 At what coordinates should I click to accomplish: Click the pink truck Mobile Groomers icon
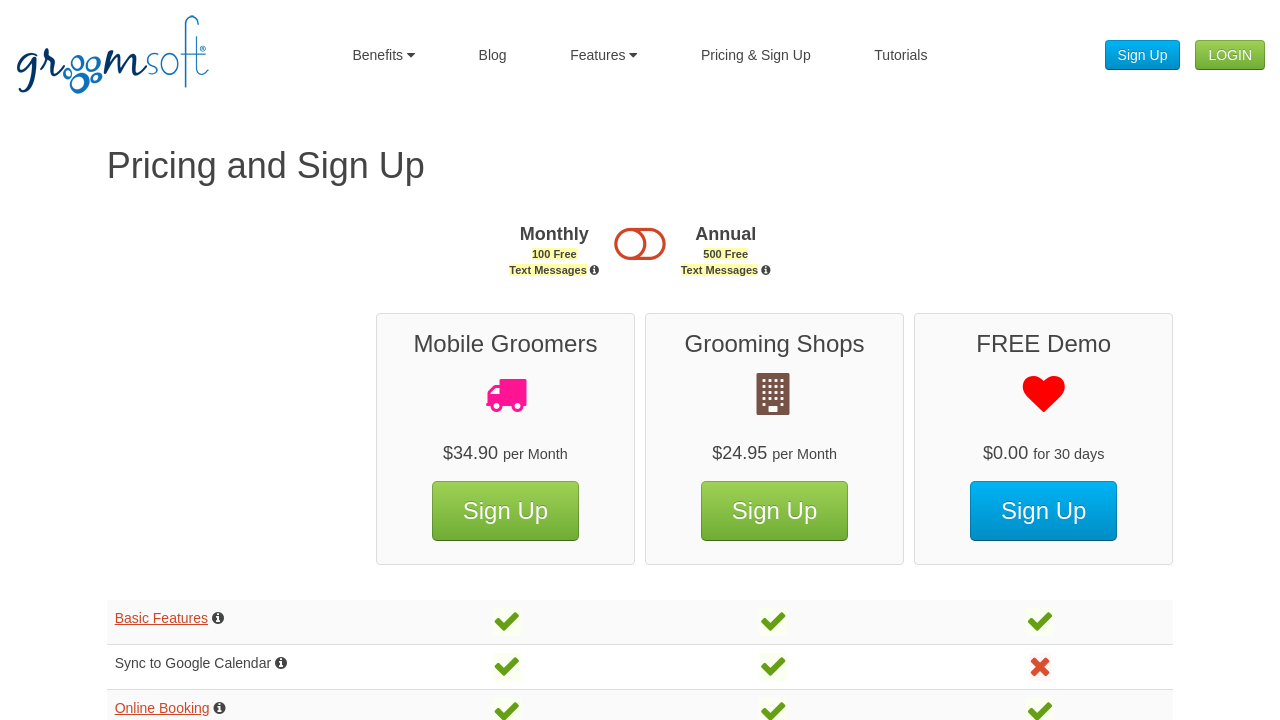pos(506,395)
